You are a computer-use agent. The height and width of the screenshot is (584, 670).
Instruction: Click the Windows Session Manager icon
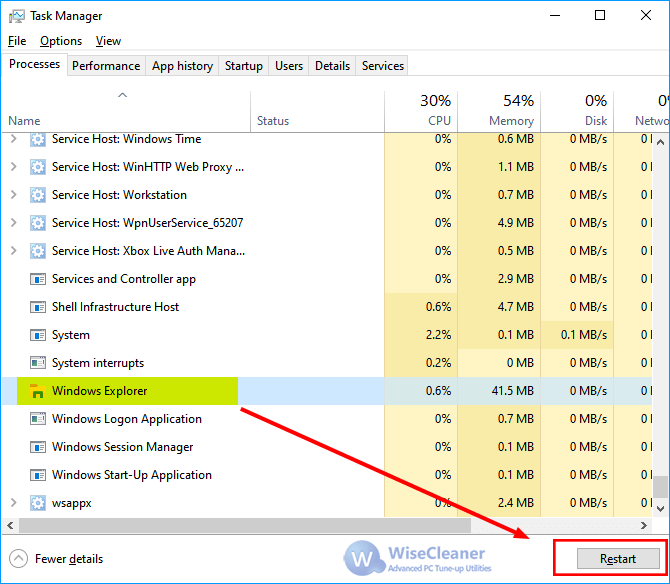point(38,447)
